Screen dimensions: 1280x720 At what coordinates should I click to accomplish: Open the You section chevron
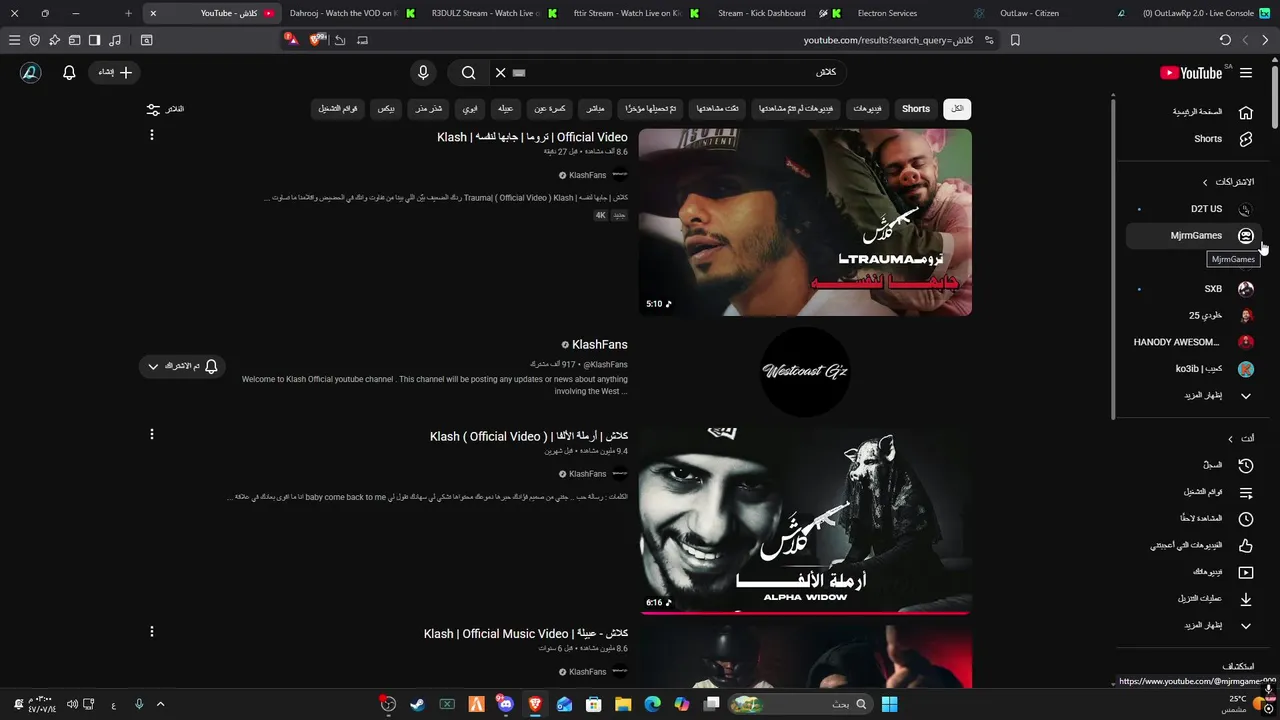click(1230, 439)
